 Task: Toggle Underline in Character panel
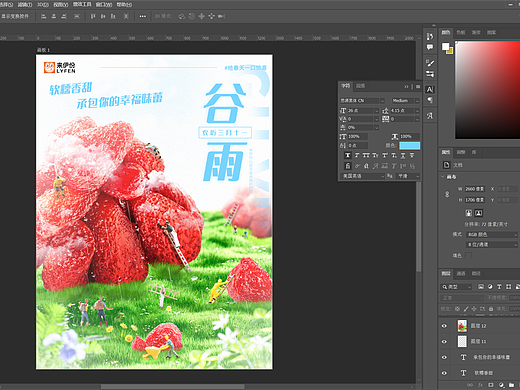pos(403,155)
